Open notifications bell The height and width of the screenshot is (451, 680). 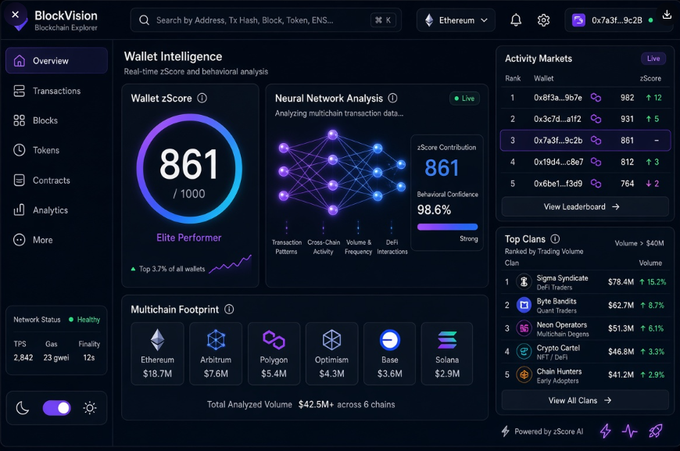point(516,20)
